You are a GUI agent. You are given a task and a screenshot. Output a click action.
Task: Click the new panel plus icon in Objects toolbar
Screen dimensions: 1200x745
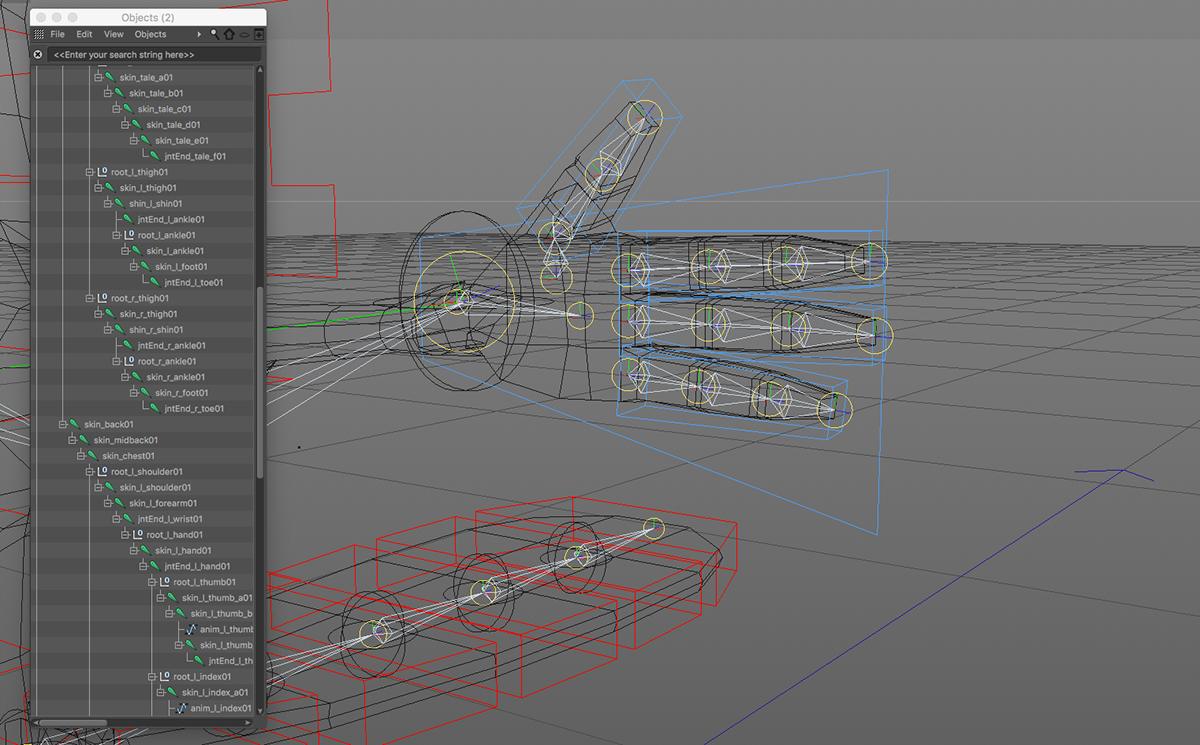(x=259, y=34)
